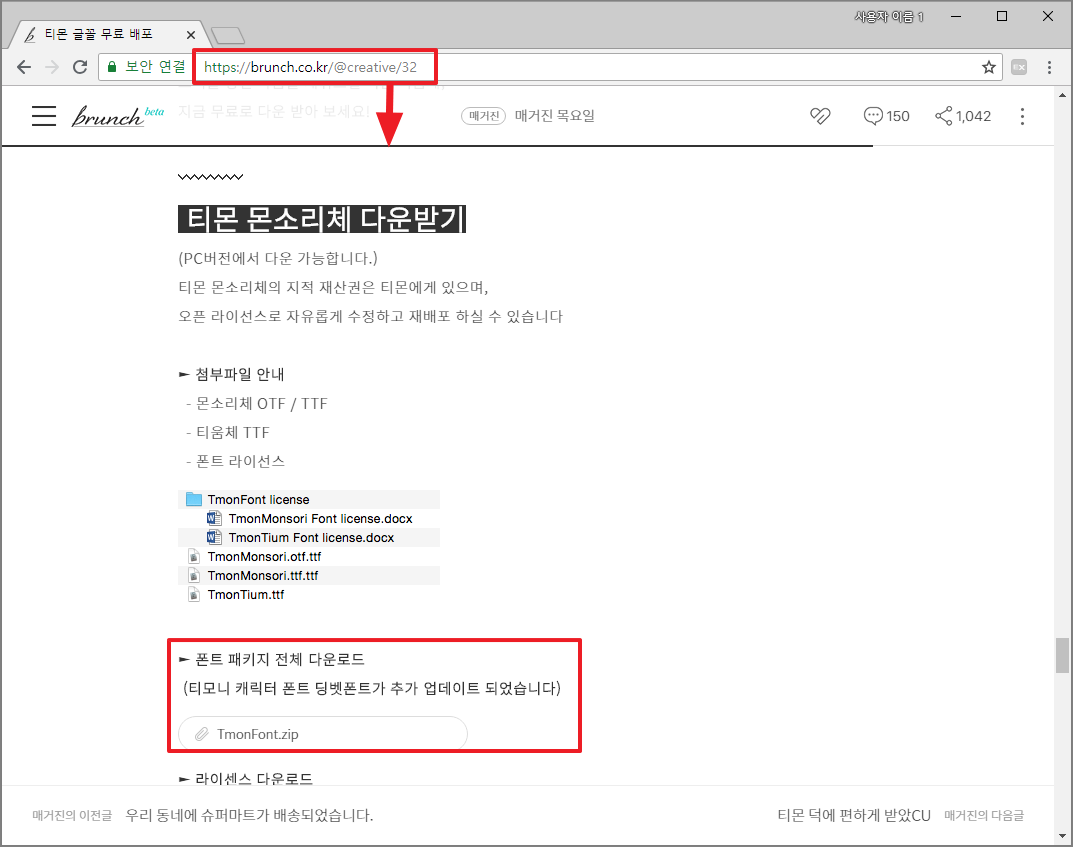This screenshot has width=1073, height=847.
Task: Open comments showing 150
Action: [886, 116]
